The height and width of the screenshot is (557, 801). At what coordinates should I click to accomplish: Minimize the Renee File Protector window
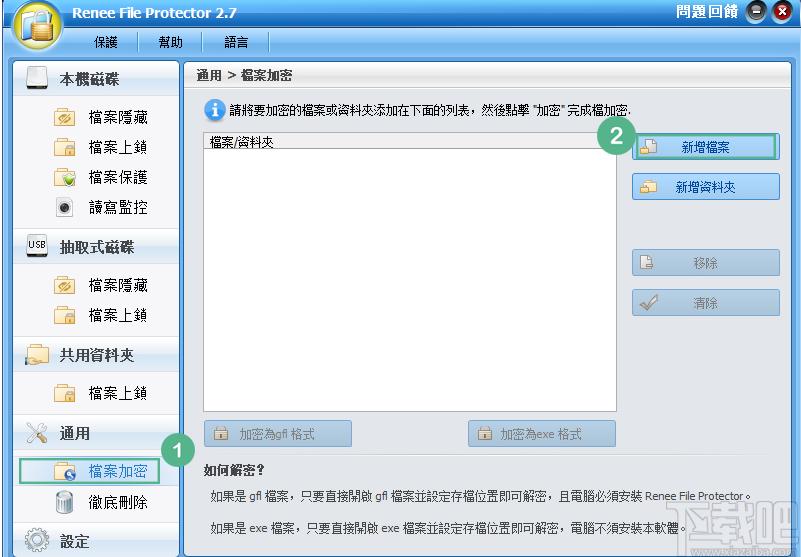pyautogui.click(x=756, y=12)
